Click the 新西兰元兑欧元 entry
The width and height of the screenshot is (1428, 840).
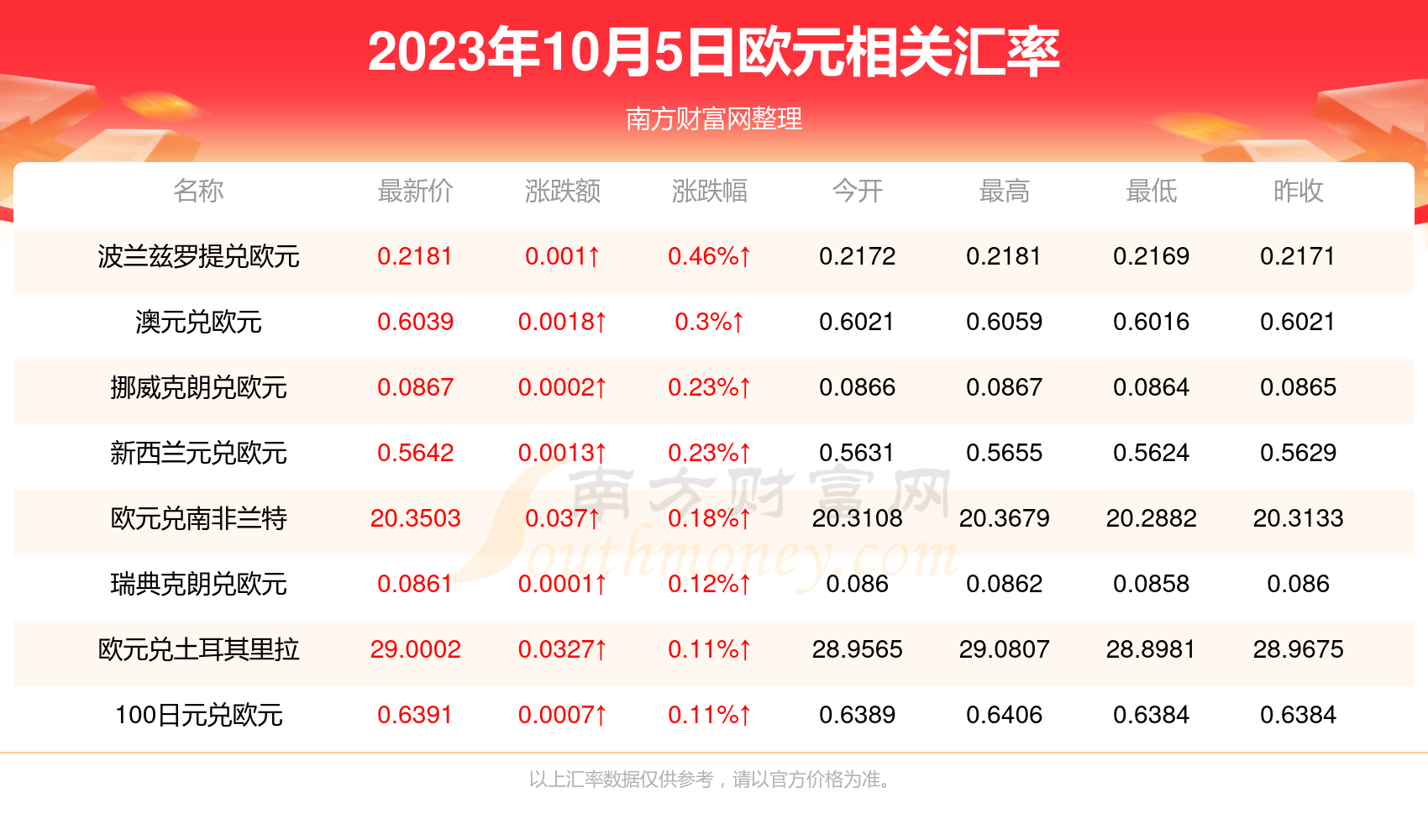[x=198, y=453]
